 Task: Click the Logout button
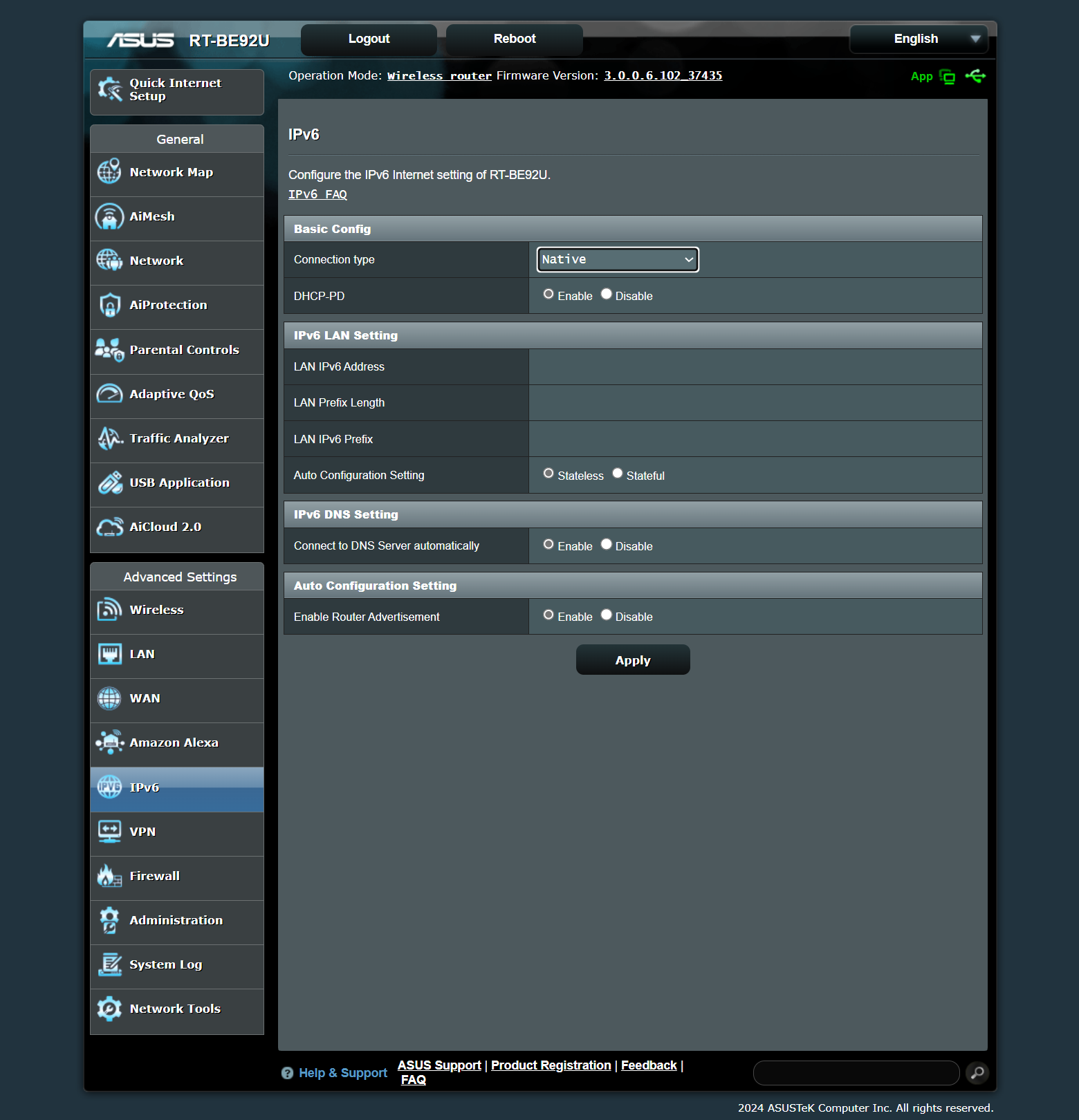point(369,39)
